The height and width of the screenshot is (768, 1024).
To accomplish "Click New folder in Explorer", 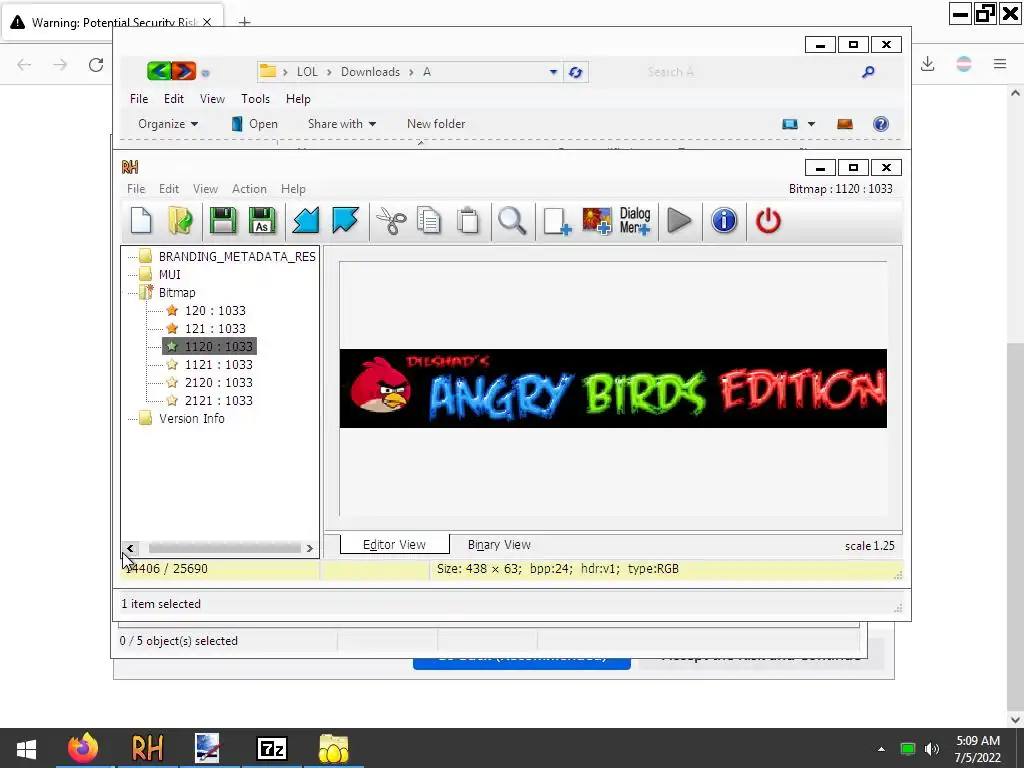I will click(436, 124).
